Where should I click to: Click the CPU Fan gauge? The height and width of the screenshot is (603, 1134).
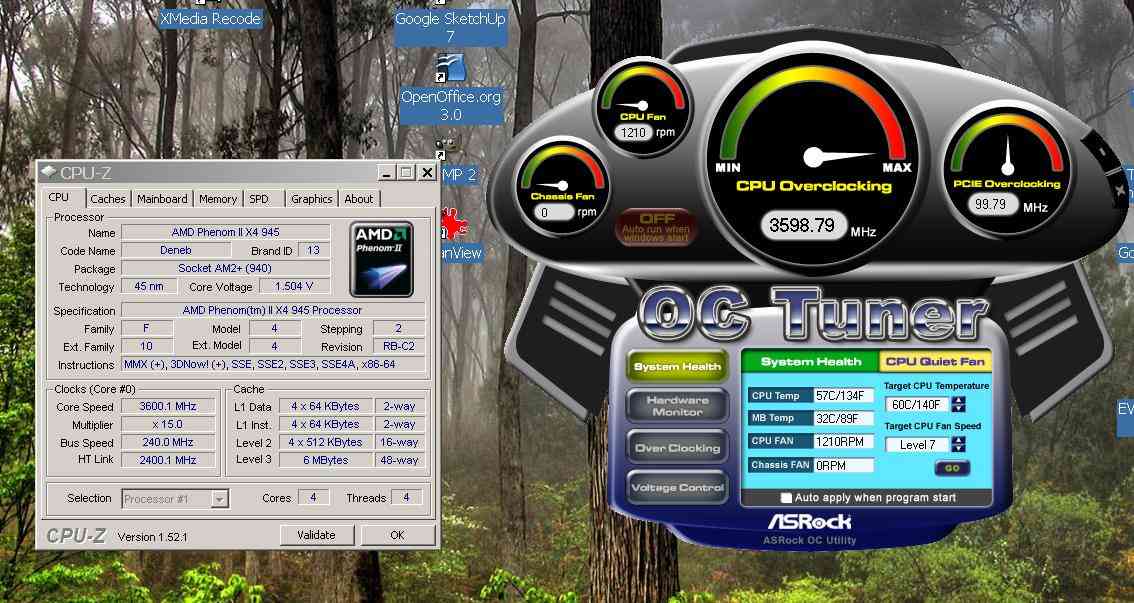pyautogui.click(x=642, y=107)
